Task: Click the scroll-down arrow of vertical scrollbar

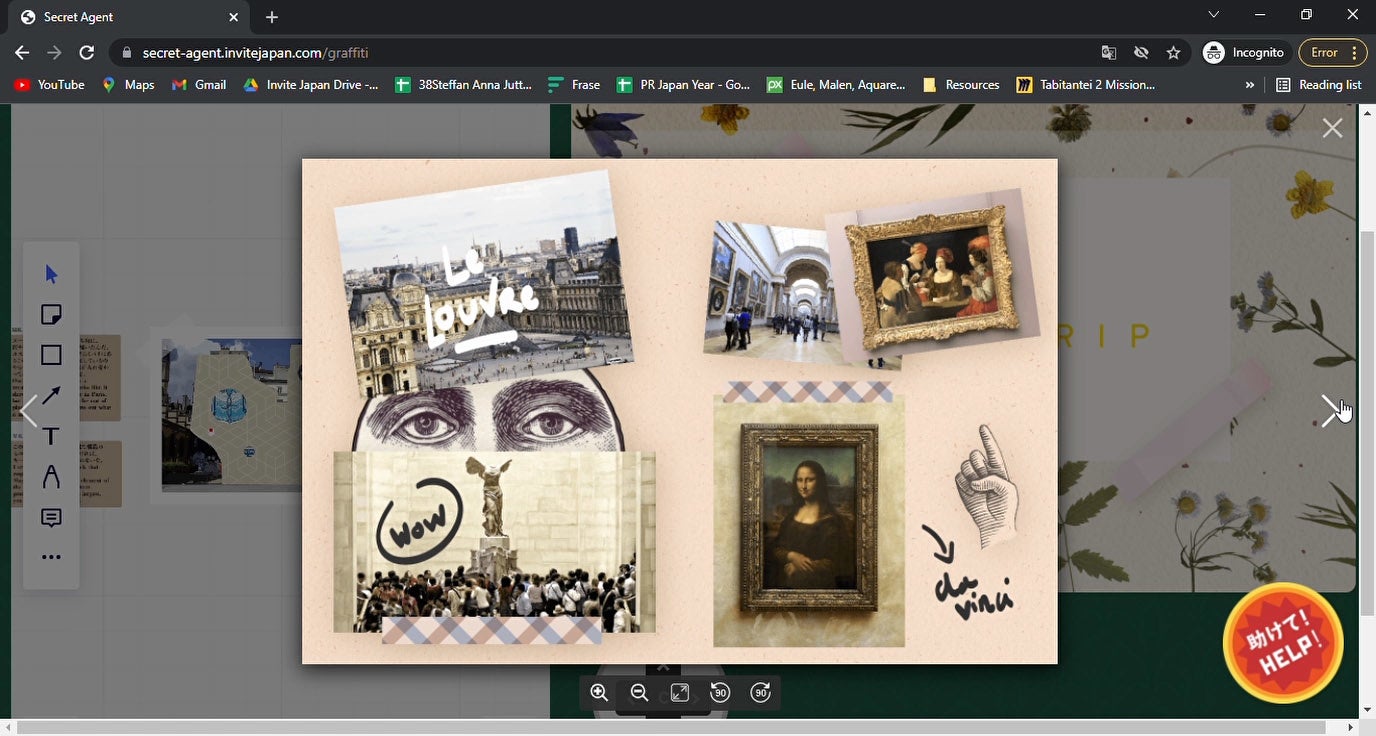Action: pos(1367,710)
